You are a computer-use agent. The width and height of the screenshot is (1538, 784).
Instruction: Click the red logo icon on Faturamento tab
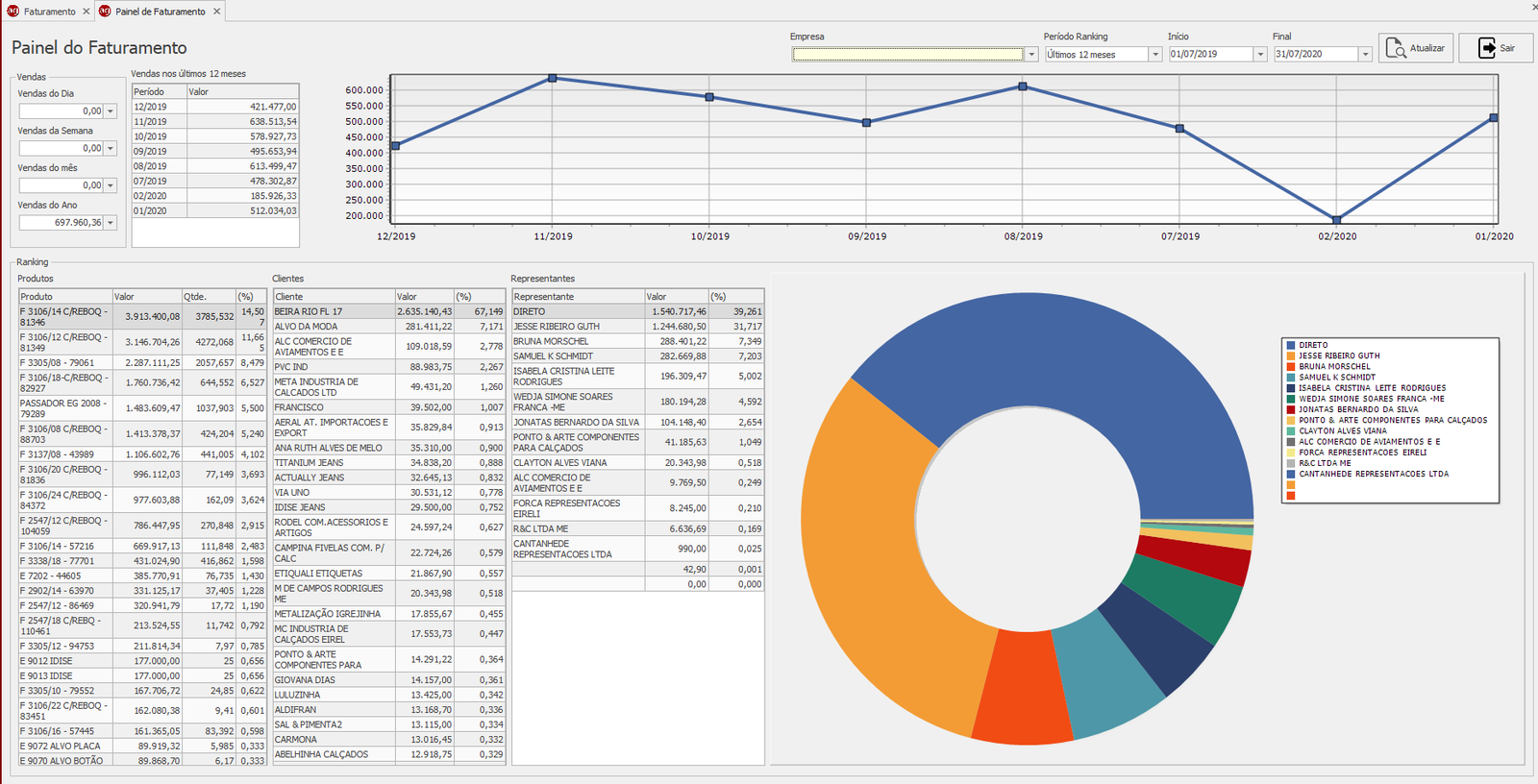[12, 12]
